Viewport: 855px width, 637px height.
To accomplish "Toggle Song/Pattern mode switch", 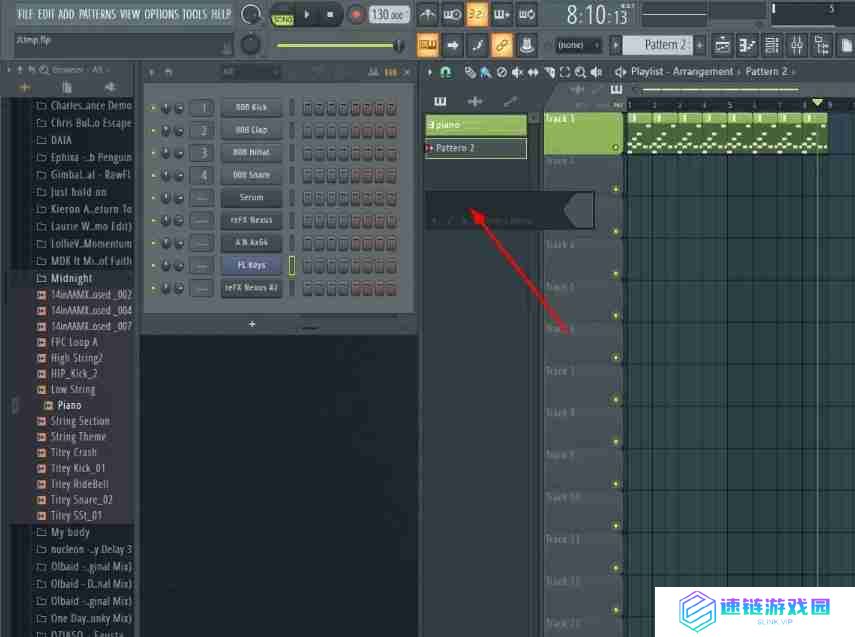I will pyautogui.click(x=282, y=16).
